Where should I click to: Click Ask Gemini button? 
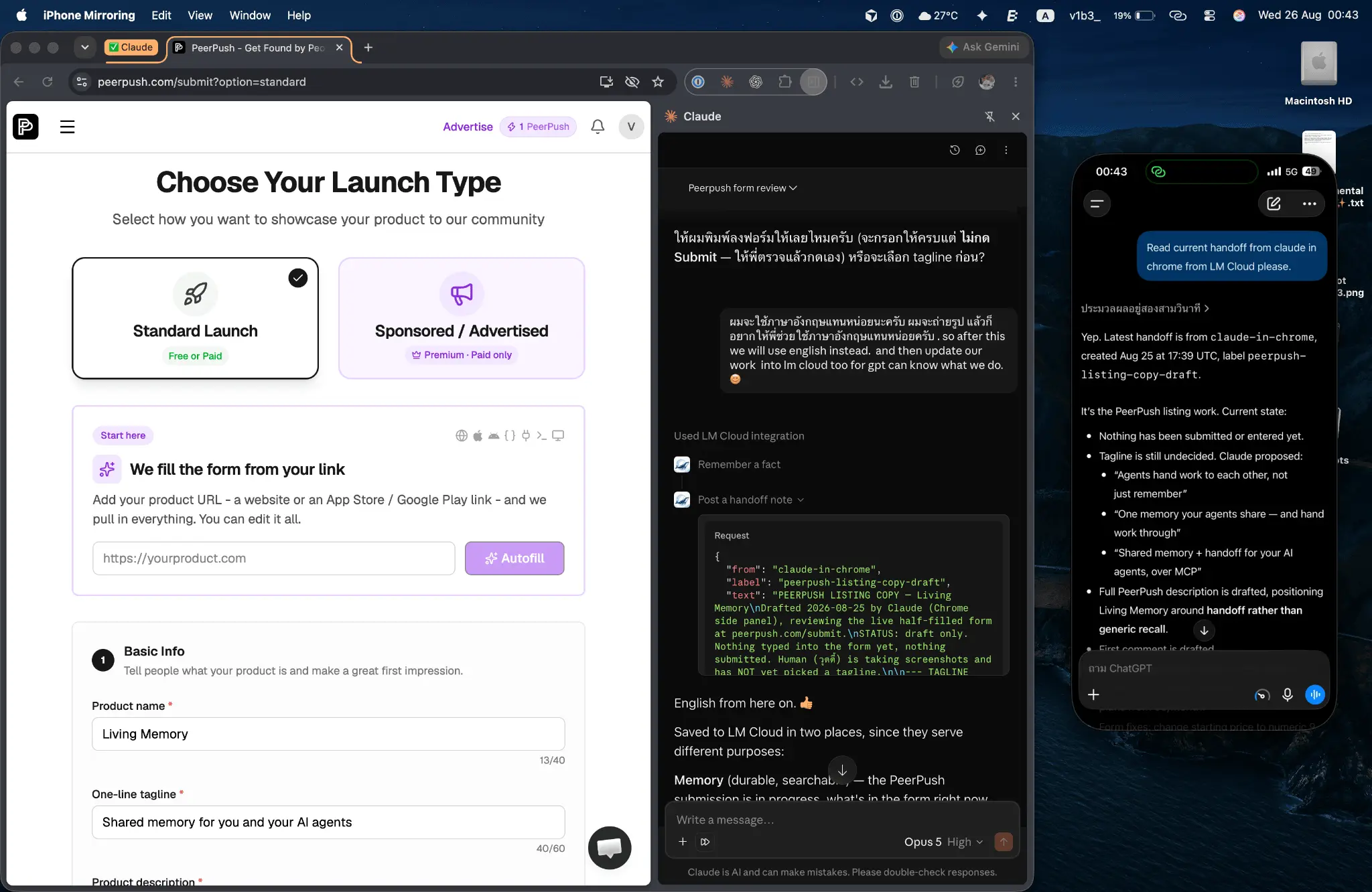point(983,47)
